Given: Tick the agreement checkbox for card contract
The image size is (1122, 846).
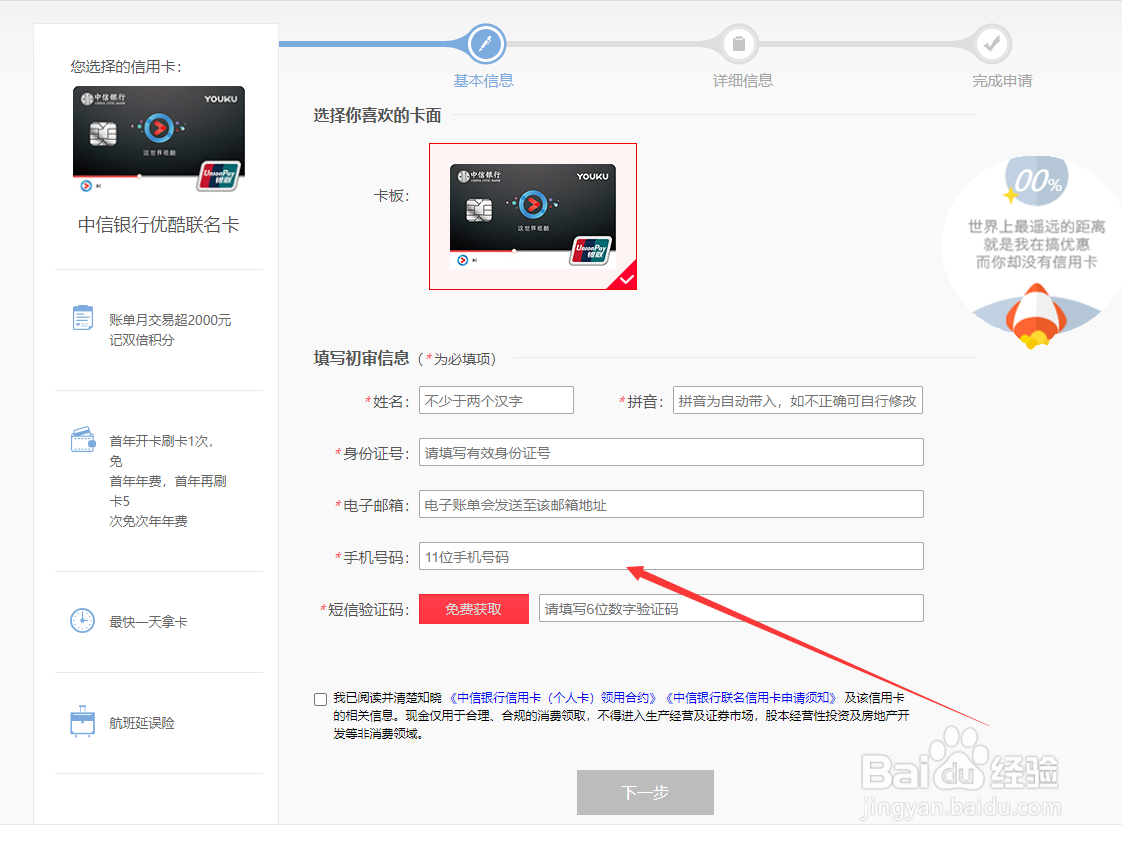Looking at the screenshot, I should click(321, 699).
